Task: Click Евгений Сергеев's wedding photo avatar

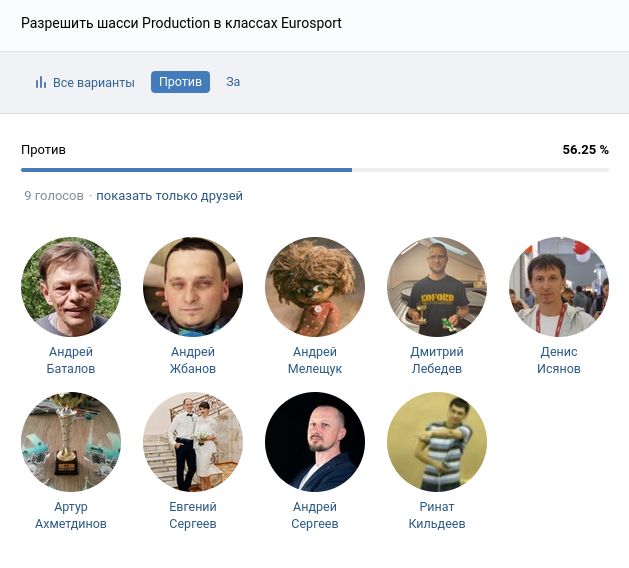Action: (x=193, y=442)
